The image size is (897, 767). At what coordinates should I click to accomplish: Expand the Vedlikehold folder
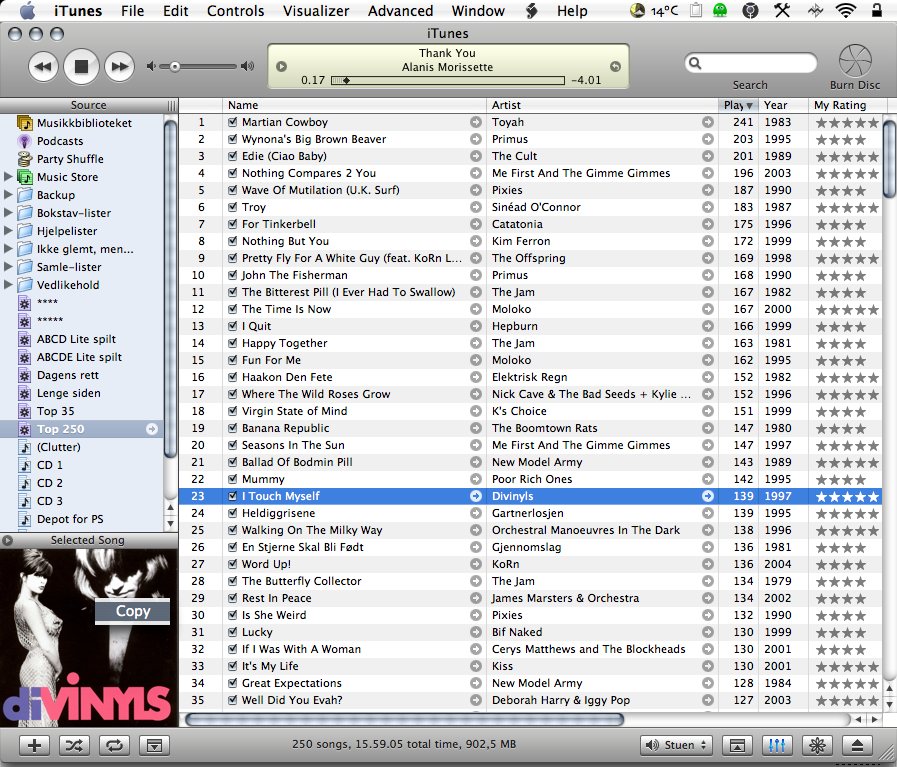tap(8, 285)
